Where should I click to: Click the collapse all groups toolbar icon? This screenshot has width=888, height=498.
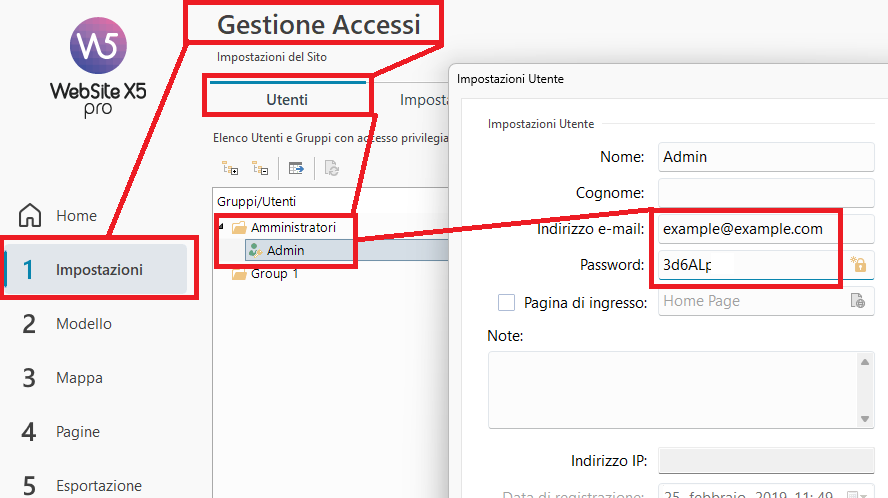(x=261, y=169)
